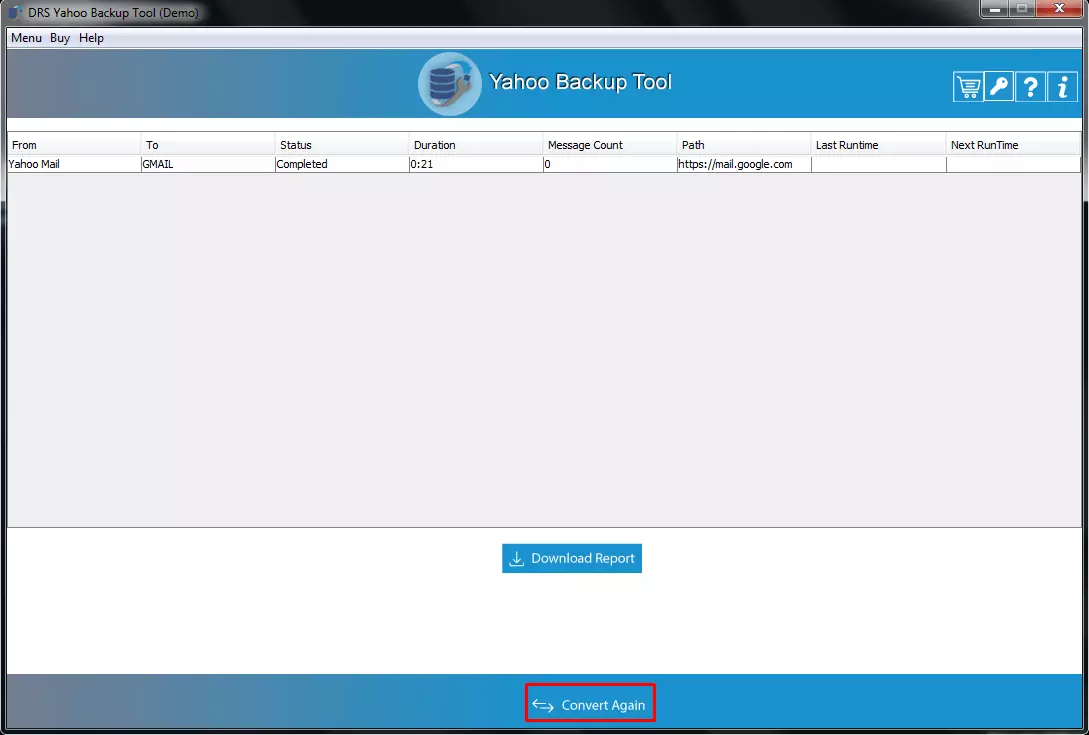
Task: Open help via question mark icon
Action: (x=1030, y=87)
